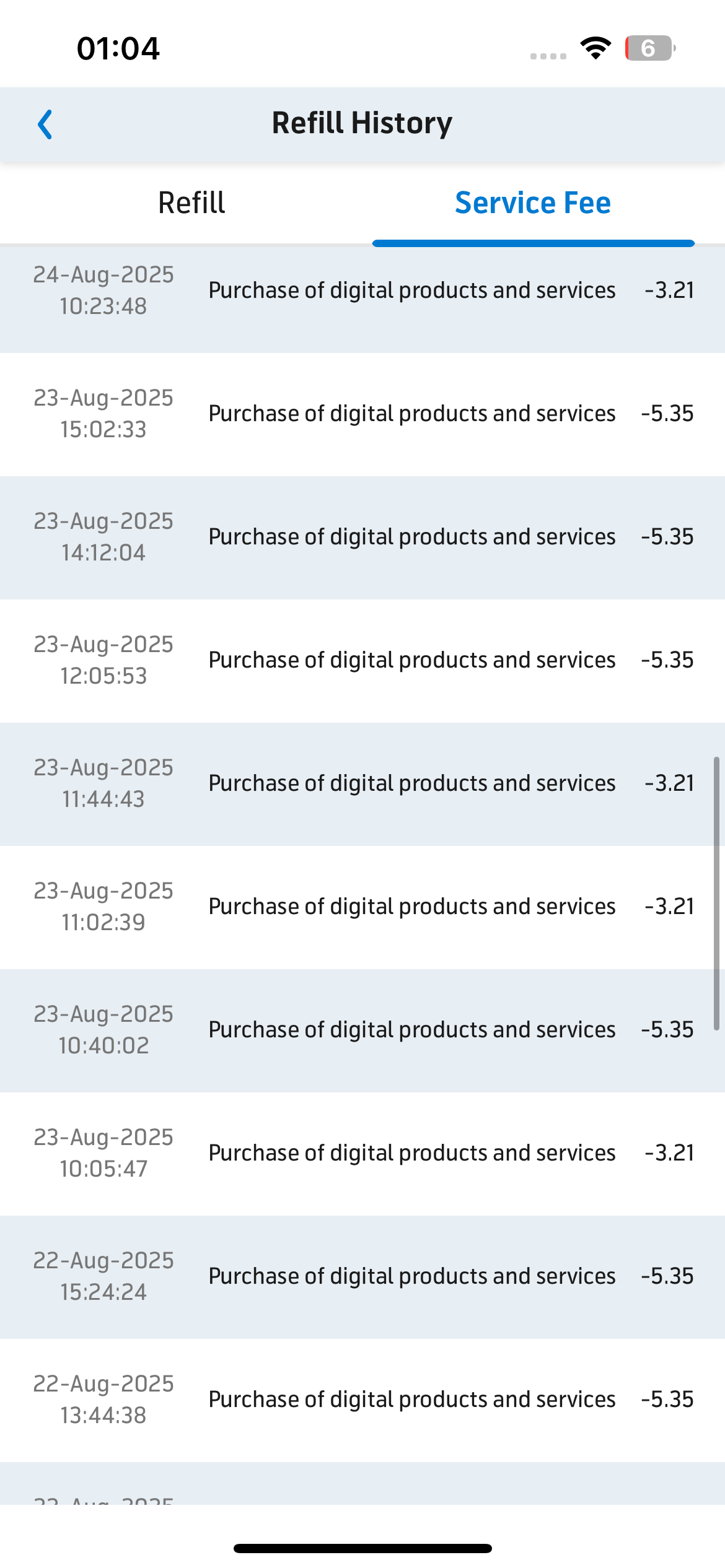725x1568 pixels.
Task: Tap the Refill History title
Action: [x=362, y=123]
